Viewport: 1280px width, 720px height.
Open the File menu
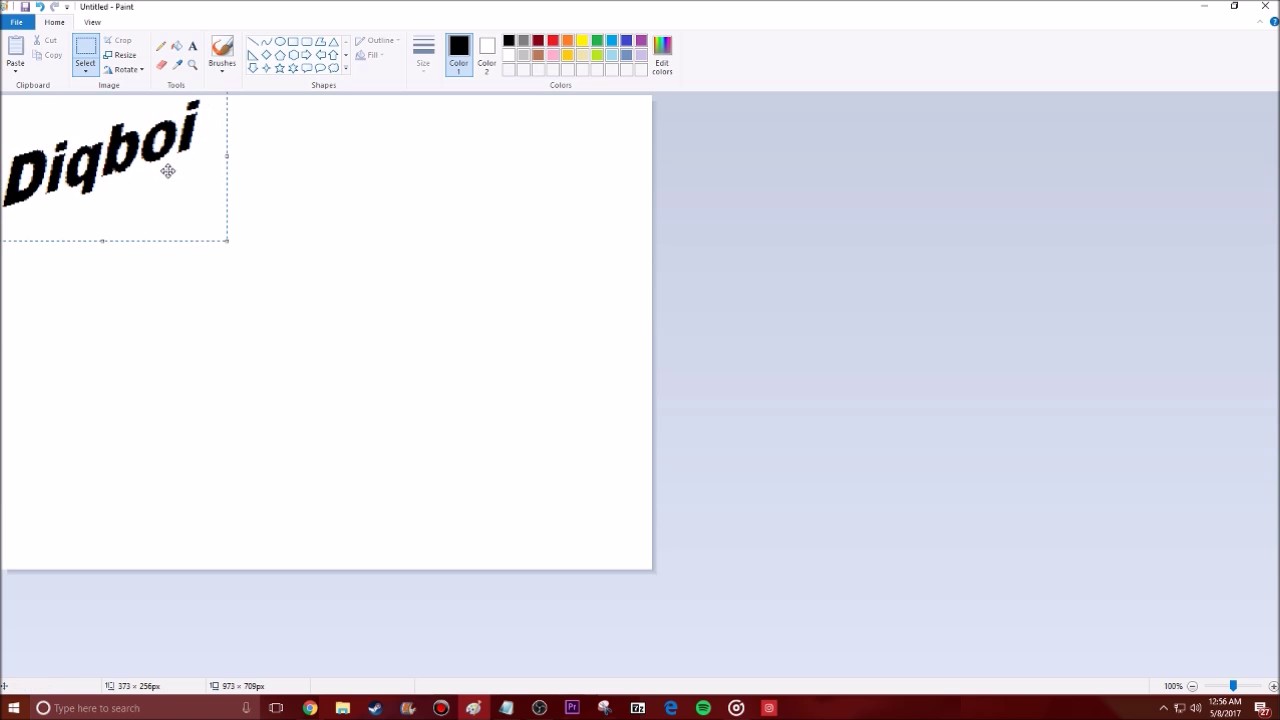click(16, 22)
